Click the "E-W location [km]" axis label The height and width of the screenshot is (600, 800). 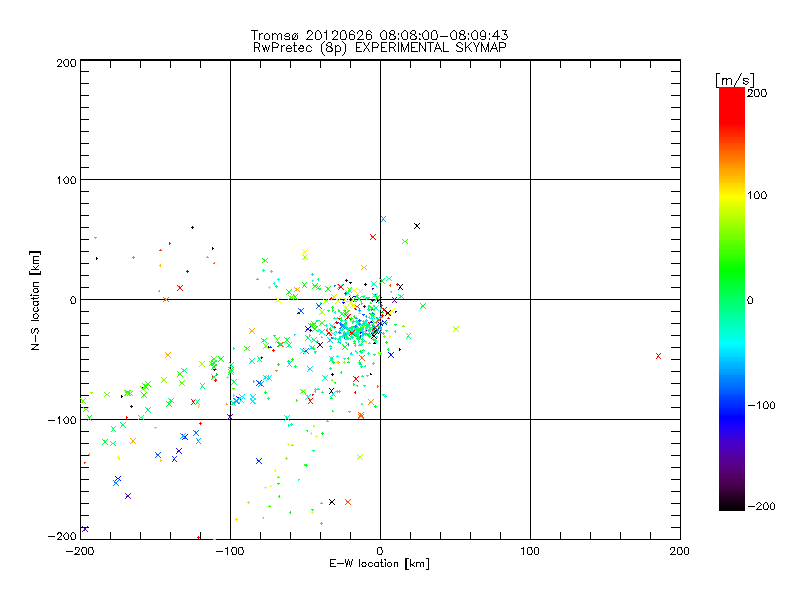(x=379, y=564)
